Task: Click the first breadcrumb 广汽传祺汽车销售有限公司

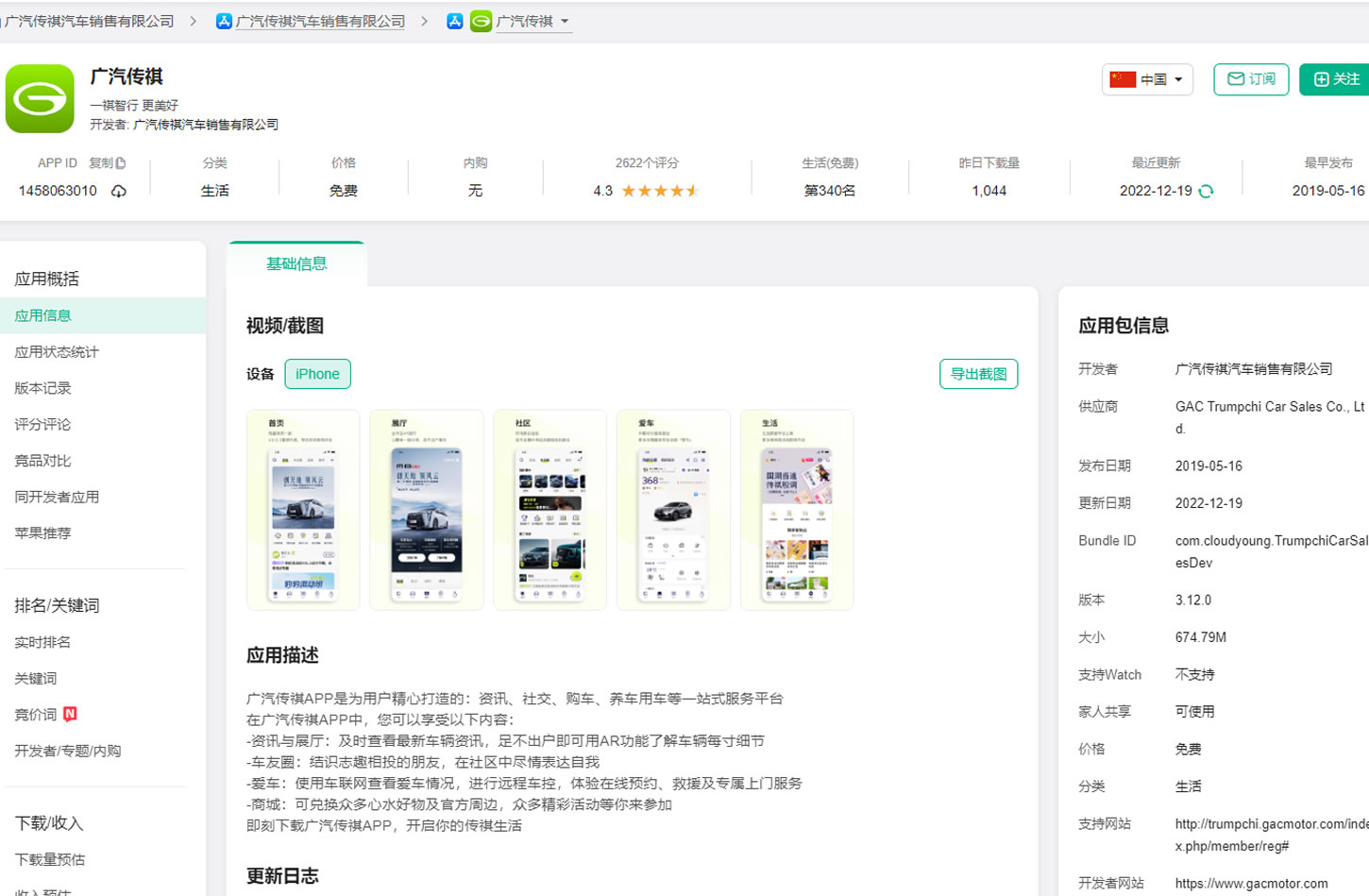Action: [x=89, y=21]
